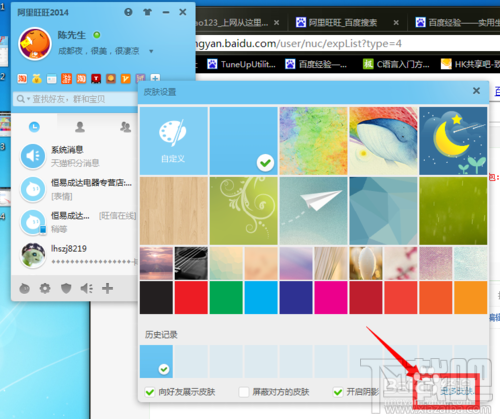The height and width of the screenshot is (419, 500).
Task: Enable the 屏蔽对方的皮肤 checkbox
Action: [x=244, y=392]
